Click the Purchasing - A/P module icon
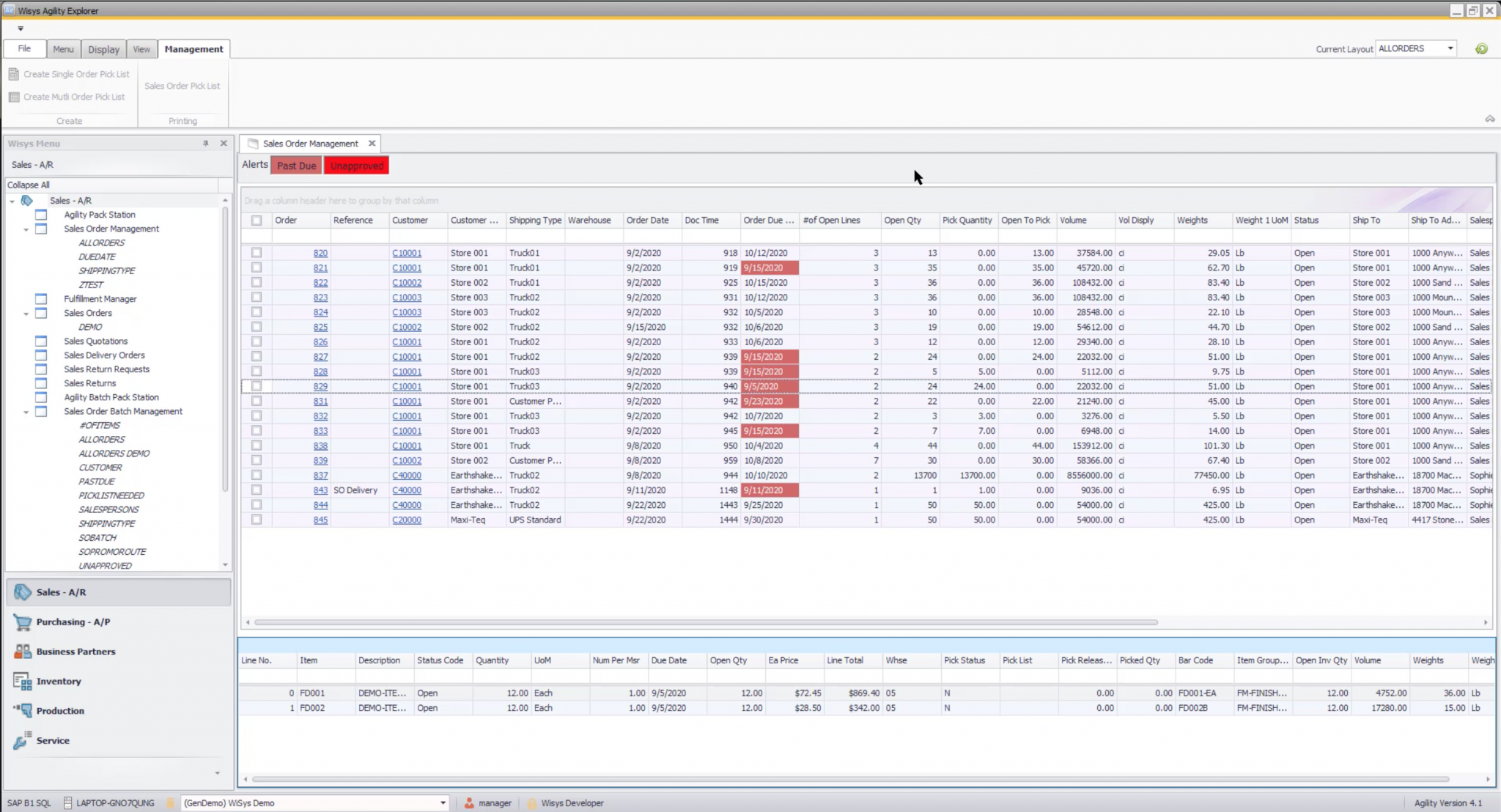Image resolution: width=1501 pixels, height=812 pixels. (22, 622)
